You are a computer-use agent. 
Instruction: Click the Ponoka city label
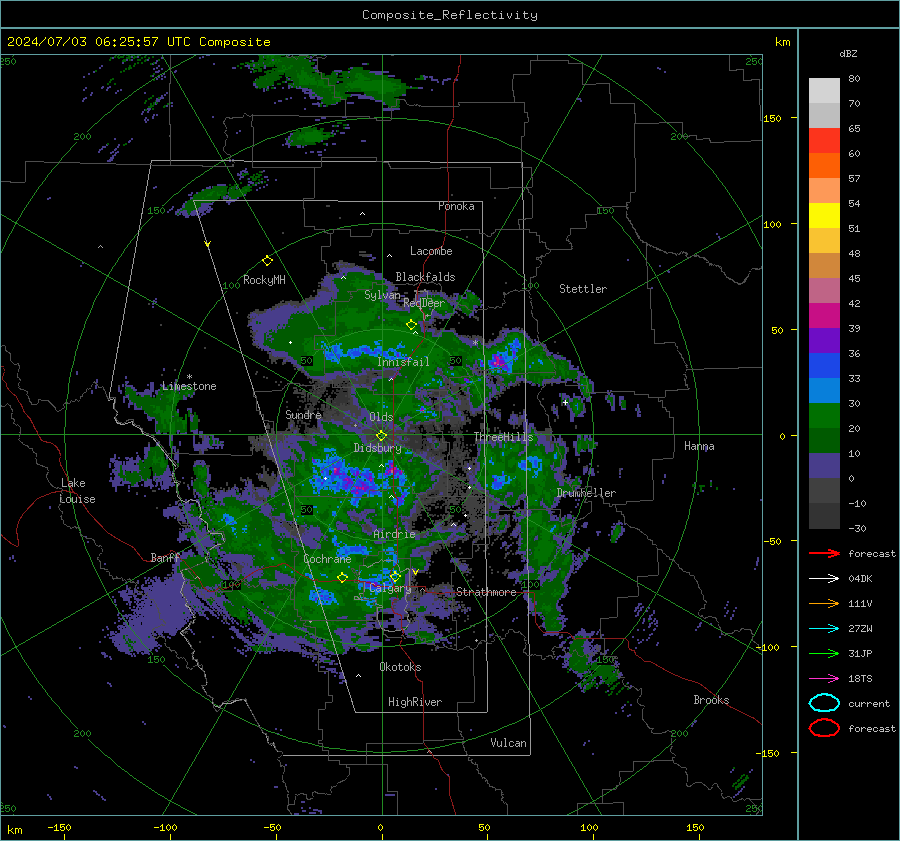pos(456,206)
